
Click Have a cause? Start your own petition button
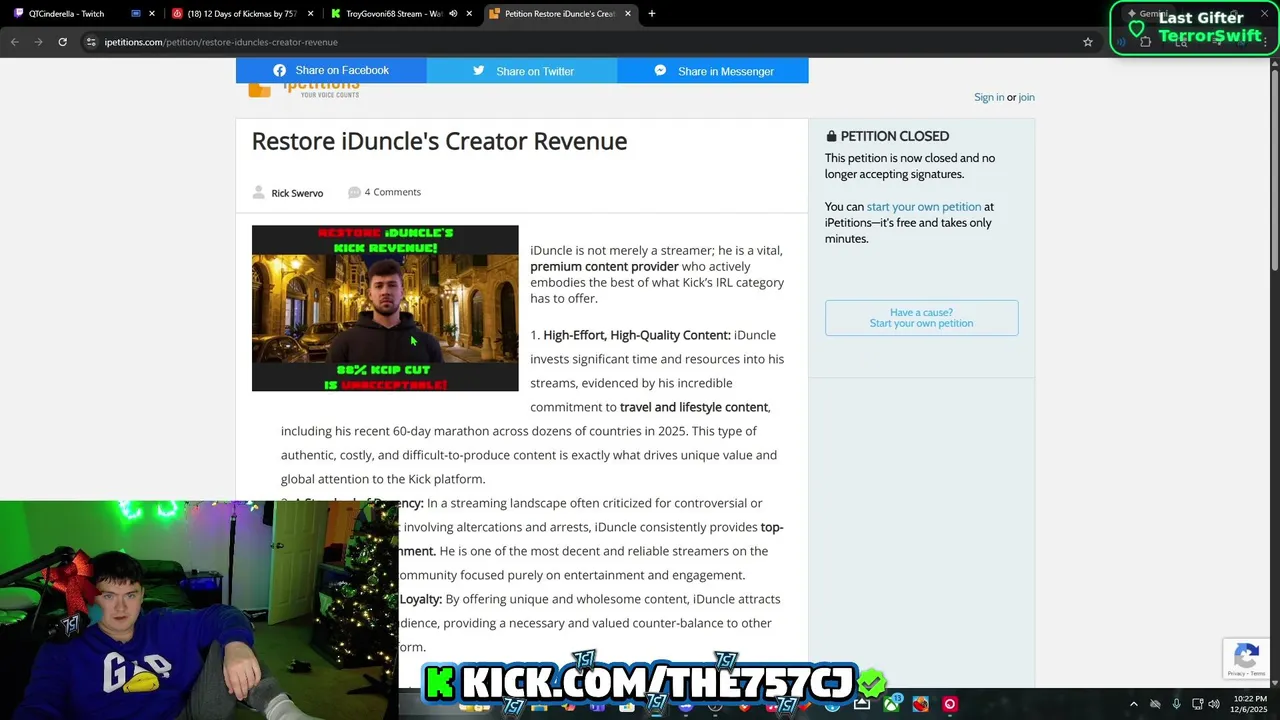tap(921, 318)
